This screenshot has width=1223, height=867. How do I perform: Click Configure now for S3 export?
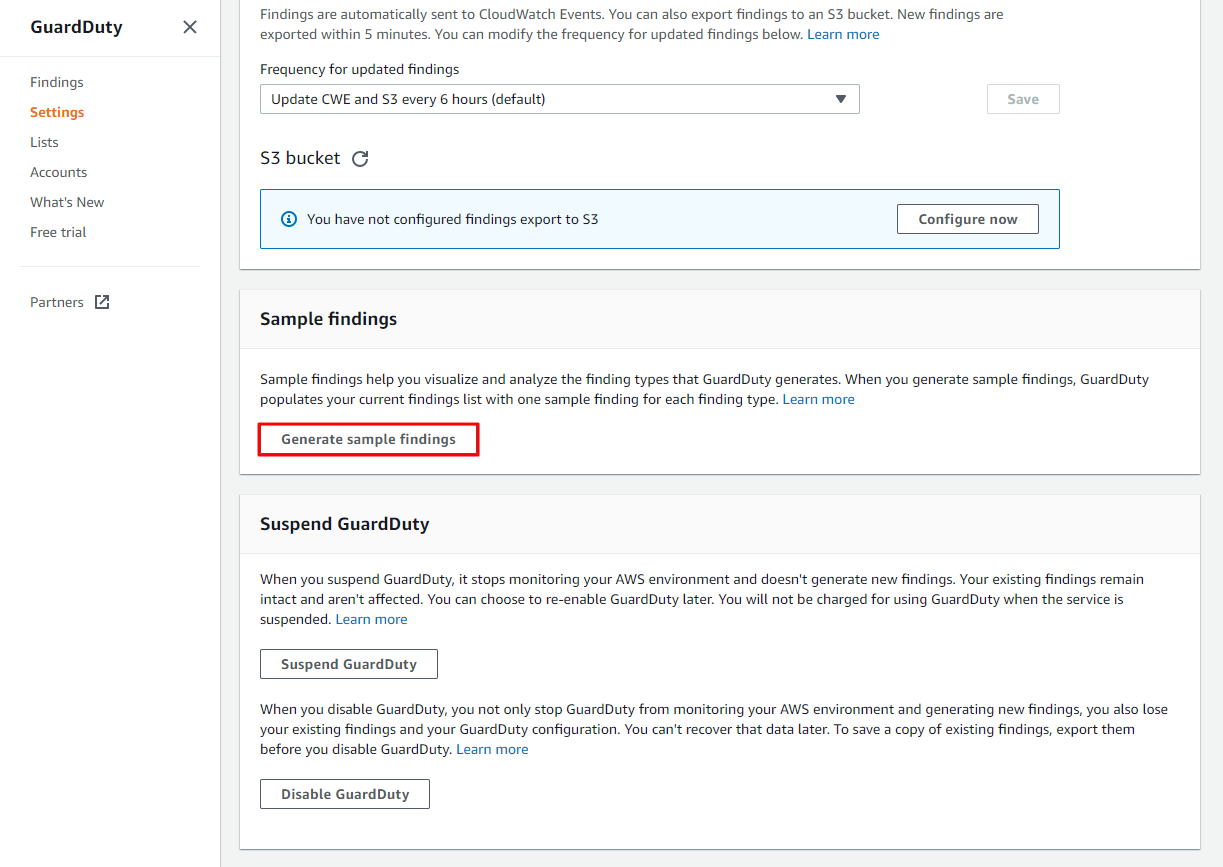click(x=967, y=219)
